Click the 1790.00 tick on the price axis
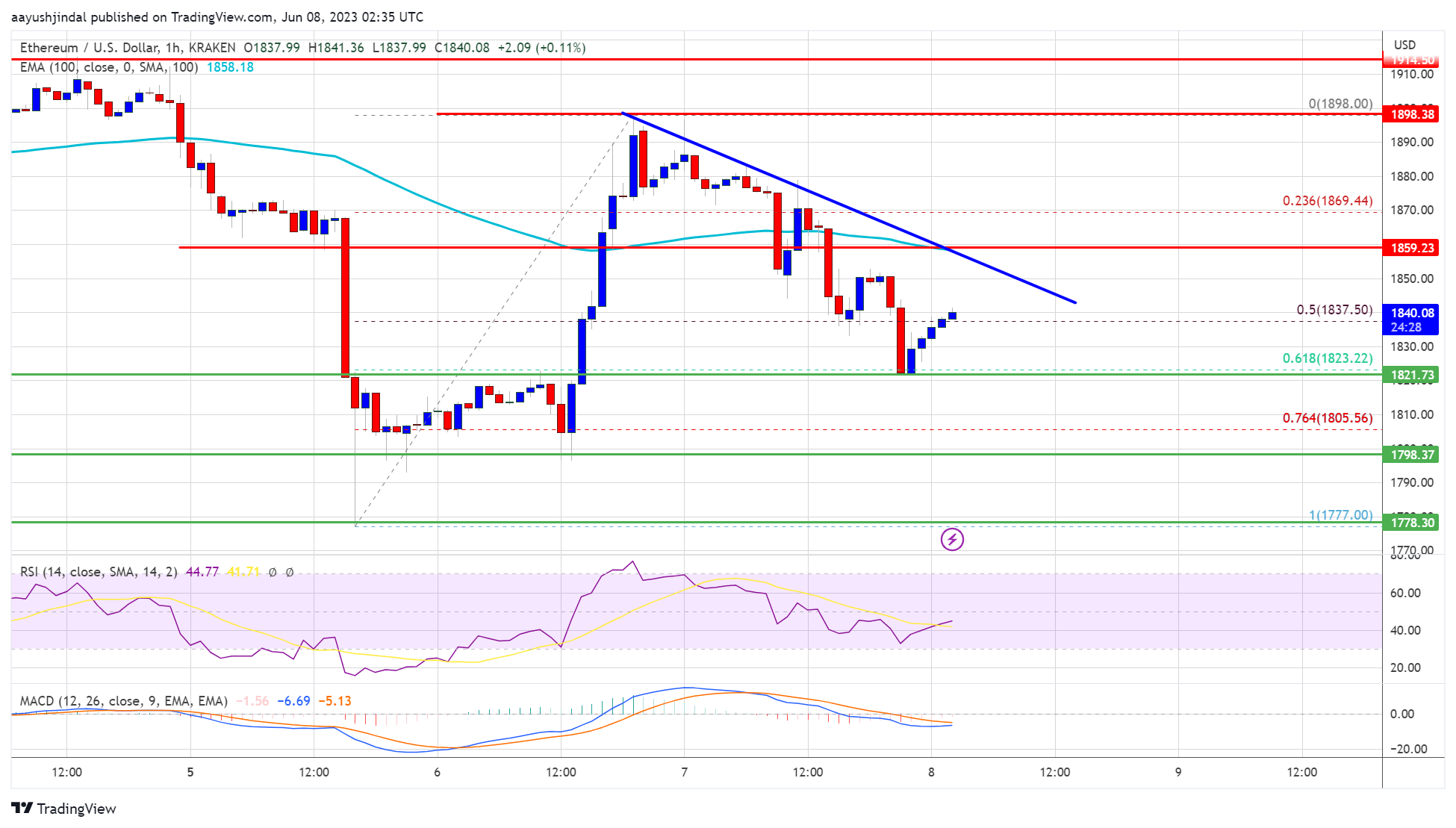 1411,482
